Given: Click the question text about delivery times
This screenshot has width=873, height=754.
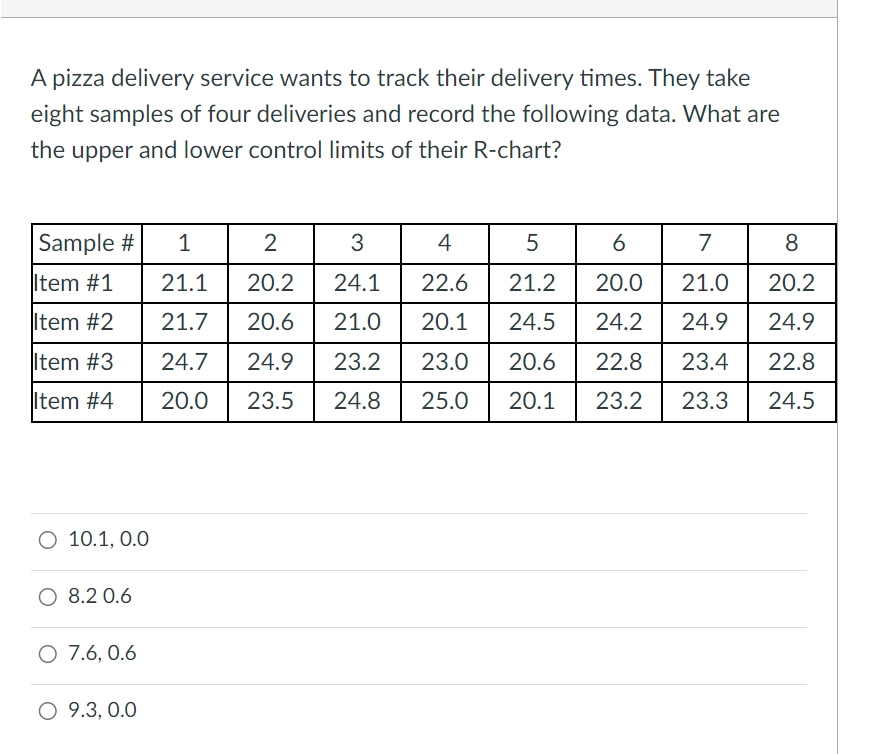Looking at the screenshot, I should click(x=390, y=113).
